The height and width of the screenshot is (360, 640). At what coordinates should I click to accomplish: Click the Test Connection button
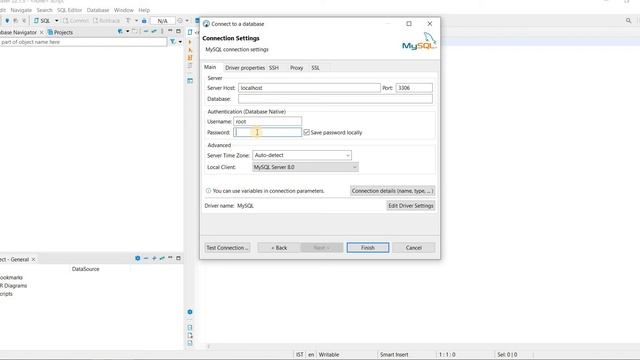pos(227,248)
